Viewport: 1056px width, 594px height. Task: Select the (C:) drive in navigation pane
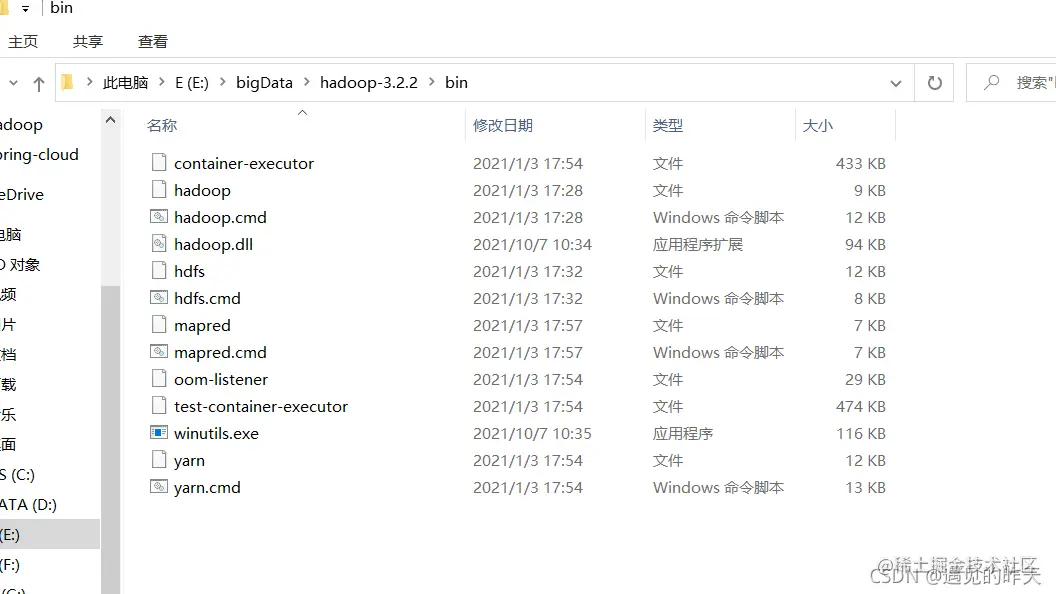pyautogui.click(x=18, y=475)
